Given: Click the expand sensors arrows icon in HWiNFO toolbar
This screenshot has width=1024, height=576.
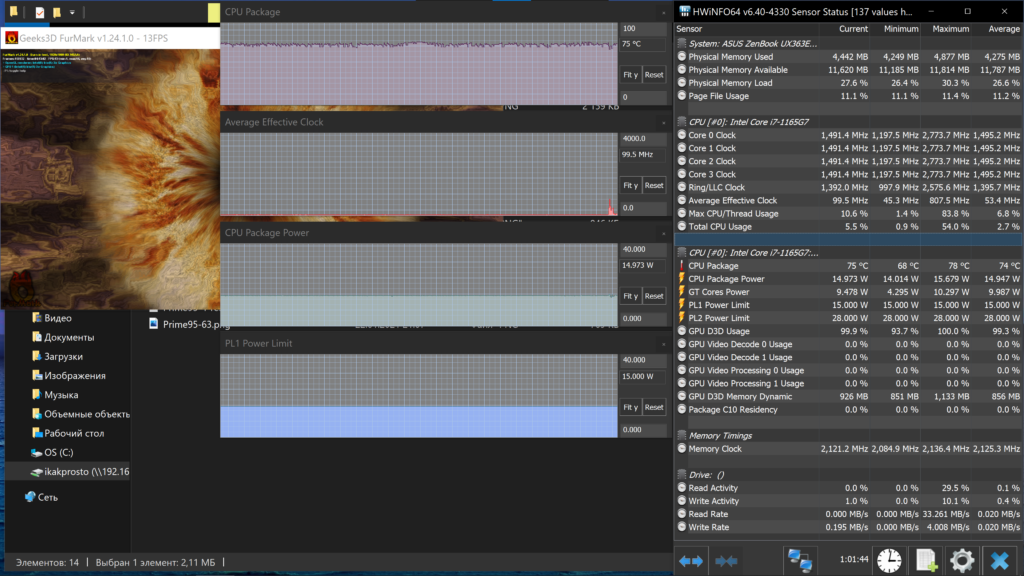Looking at the screenshot, I should coord(691,560).
